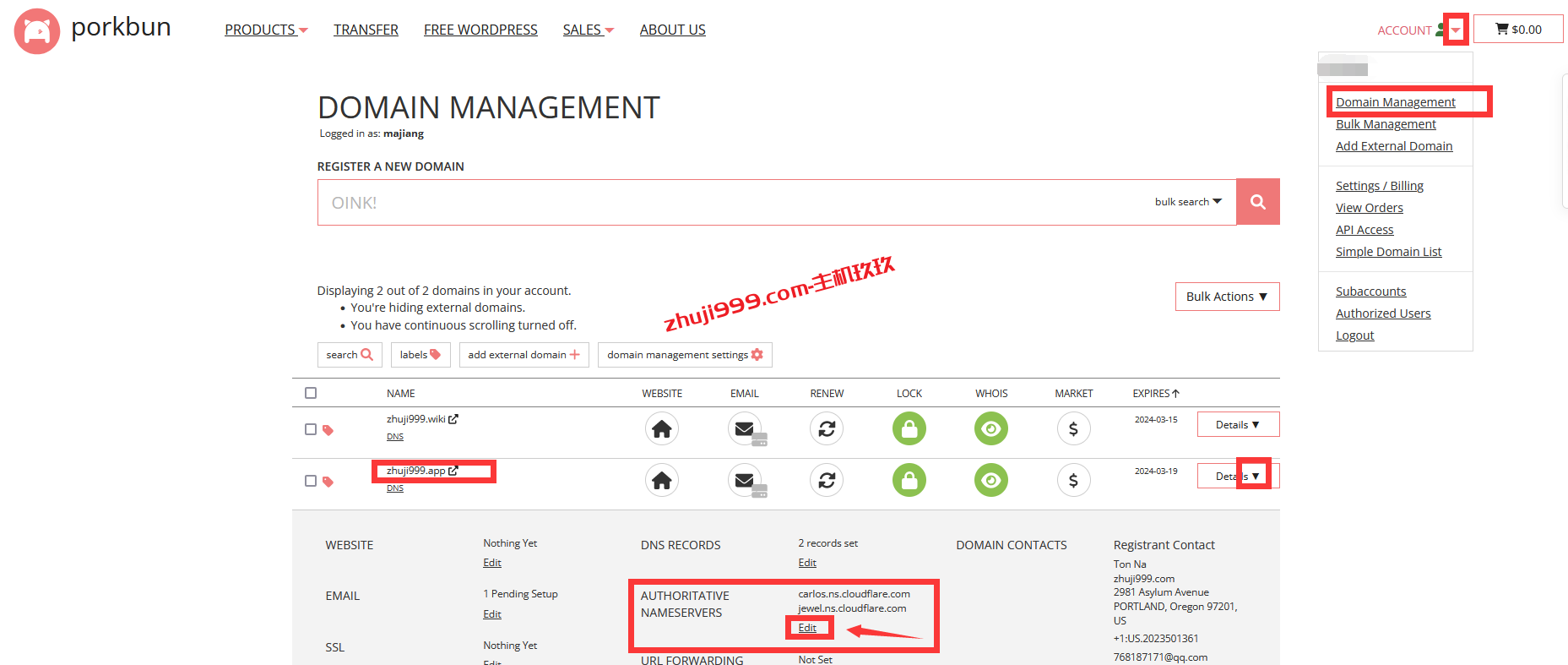Click the Porkbun pig logo
1568x665 pixels.
click(x=37, y=31)
